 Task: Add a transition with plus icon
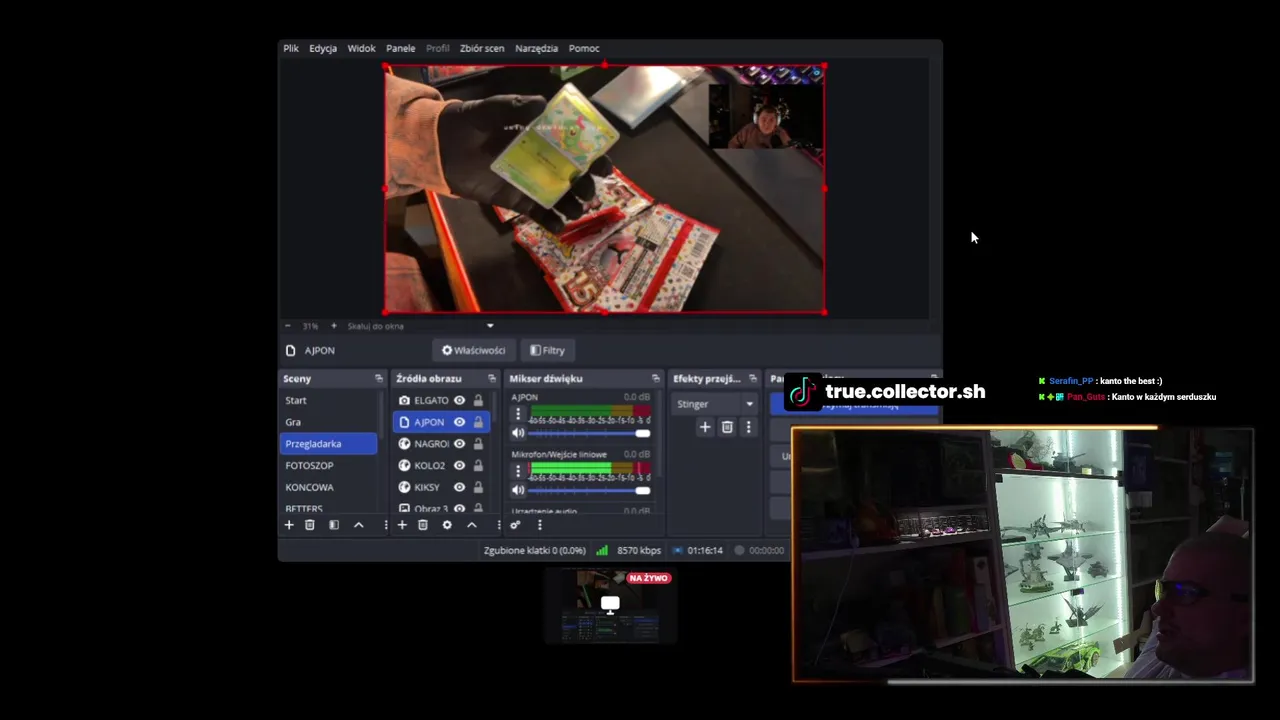point(705,427)
